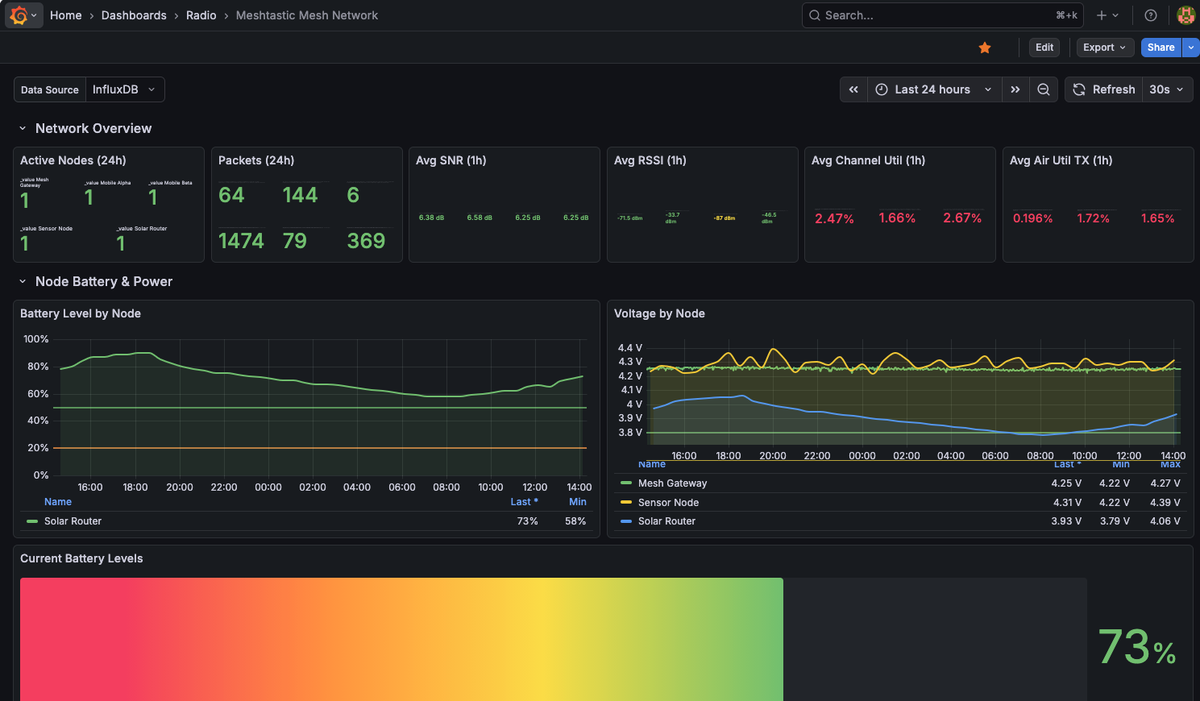Toggle the dashboard favorite star

(x=984, y=47)
